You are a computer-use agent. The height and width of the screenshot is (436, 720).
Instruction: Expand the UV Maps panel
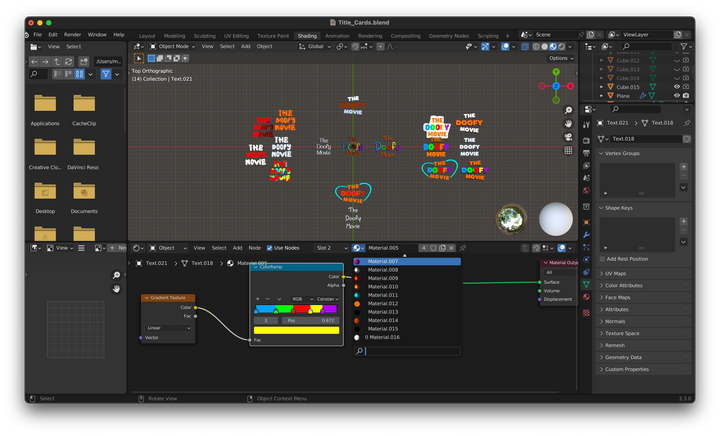click(x=644, y=273)
